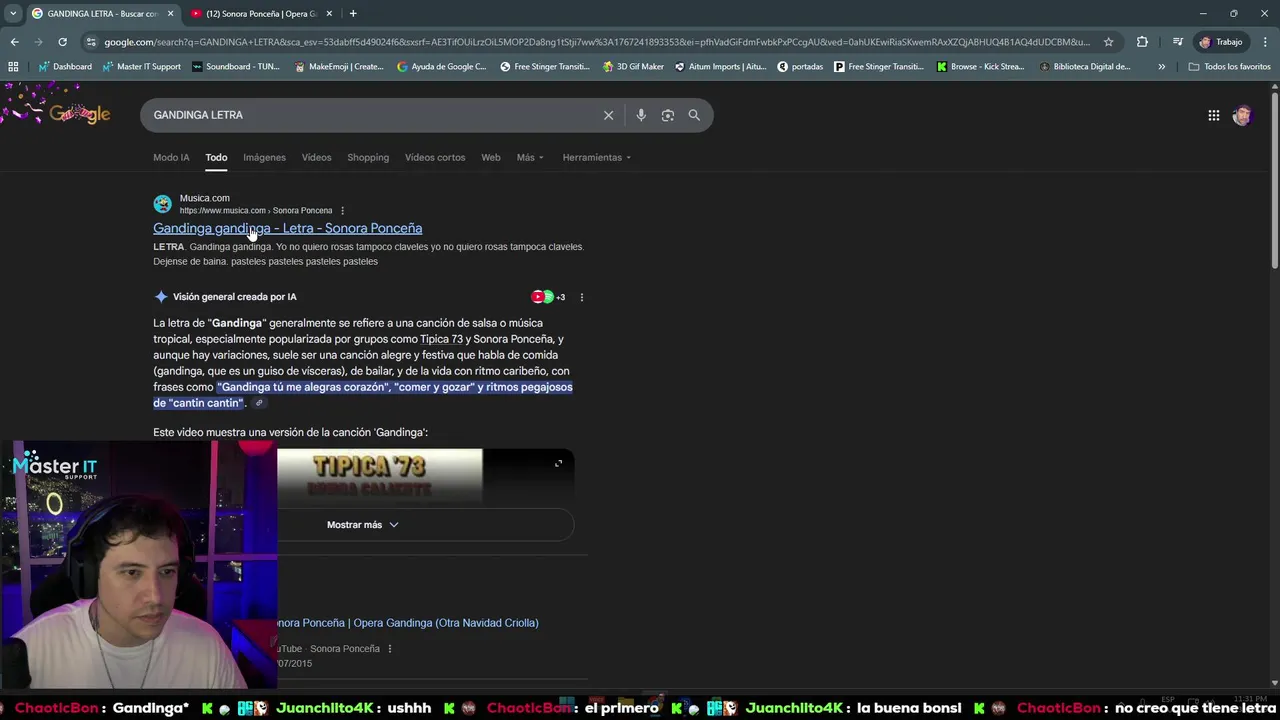Viewport: 1280px width, 720px height.
Task: Open the media control icon in the Chrome toolbar
Action: [x=1178, y=42]
